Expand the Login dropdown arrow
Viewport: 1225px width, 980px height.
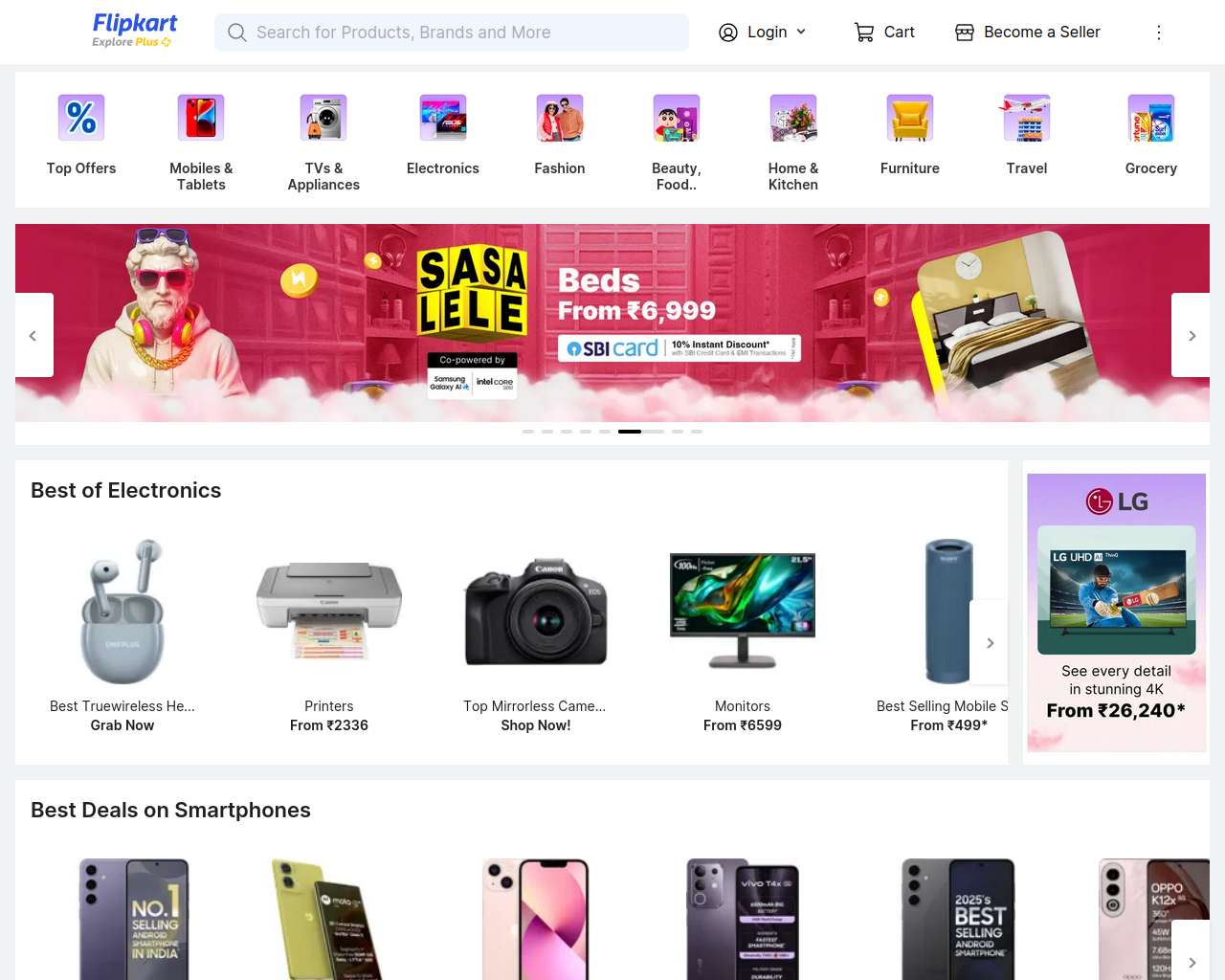click(801, 32)
